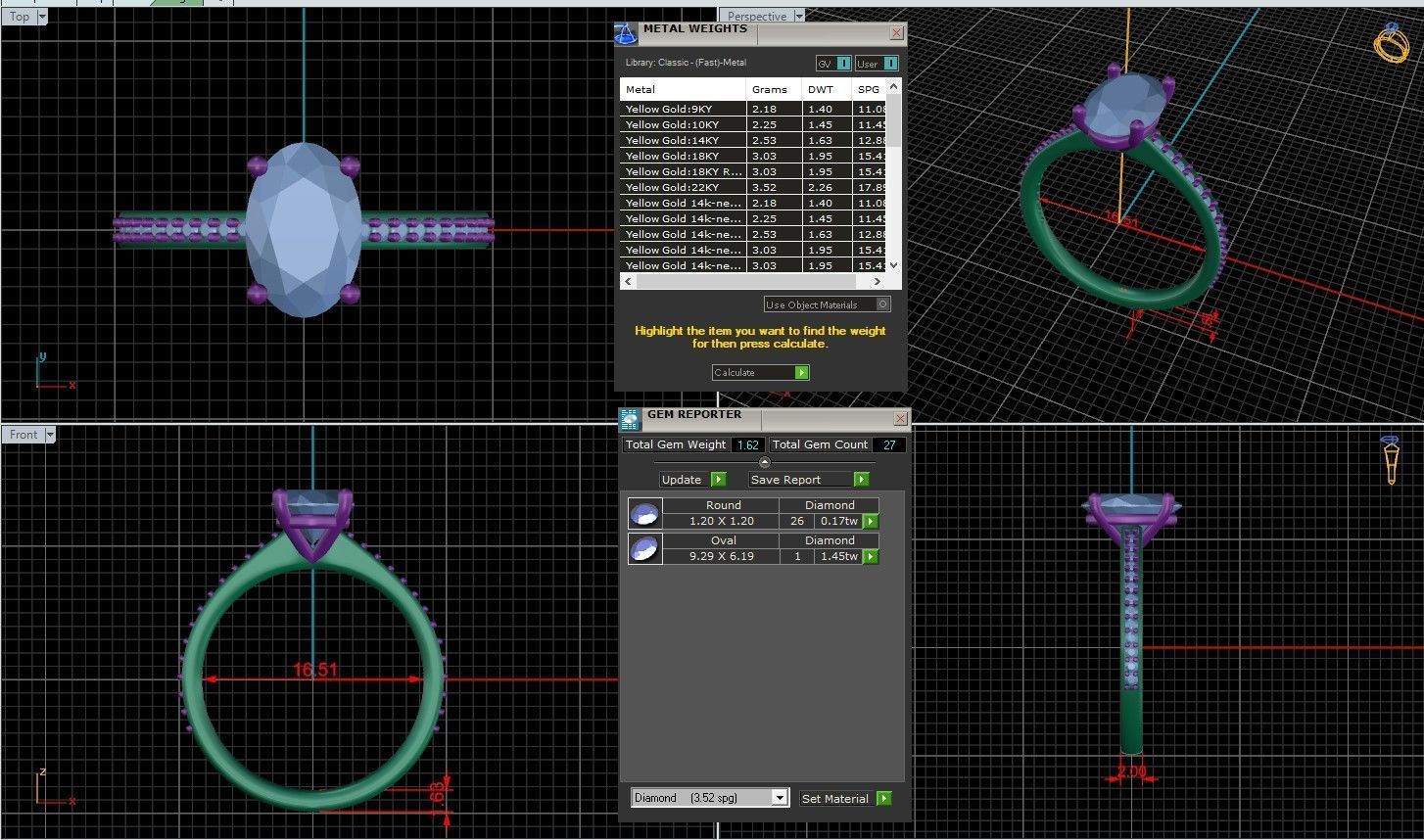Screen dimensions: 1424x840
Task: Click the Metal Weights panel cone icon
Action: click(626, 33)
